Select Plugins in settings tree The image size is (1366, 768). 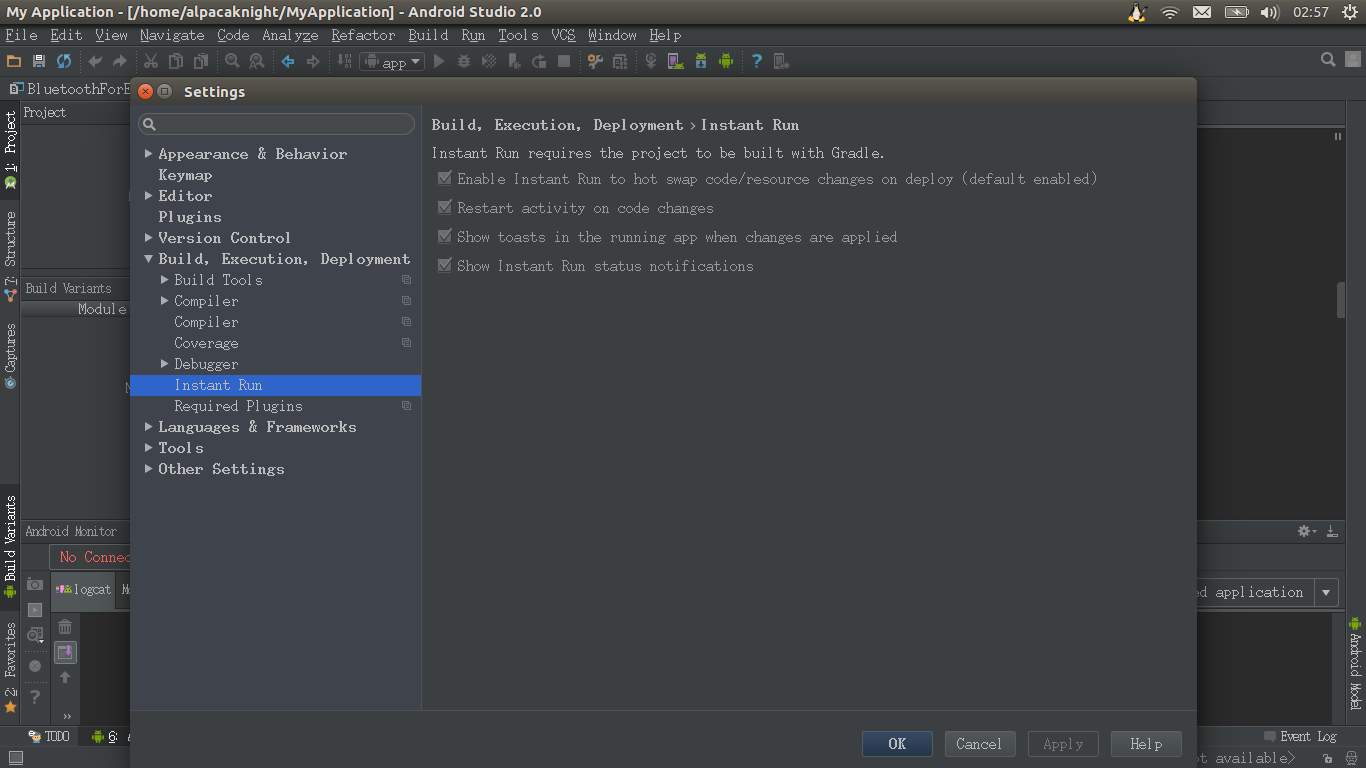[190, 217]
